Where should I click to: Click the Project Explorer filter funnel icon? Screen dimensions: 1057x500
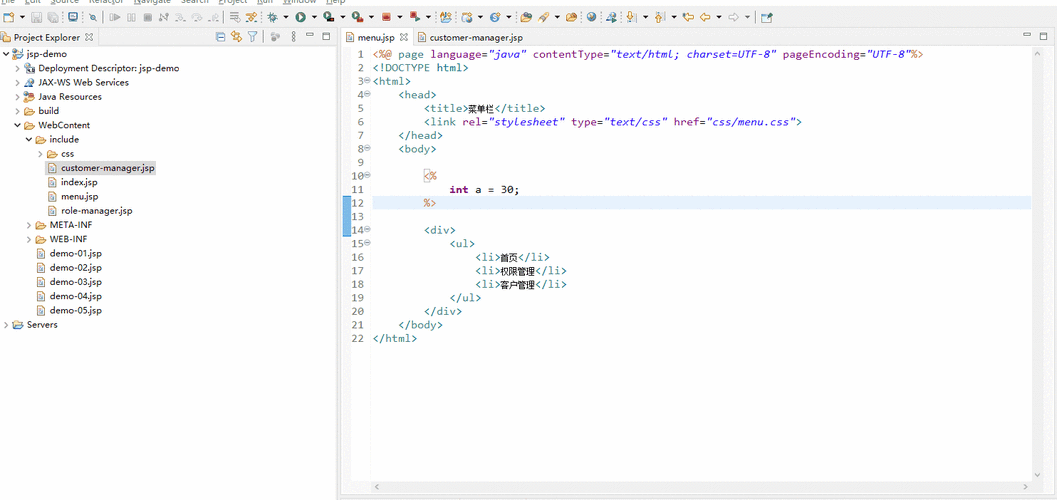click(x=252, y=36)
